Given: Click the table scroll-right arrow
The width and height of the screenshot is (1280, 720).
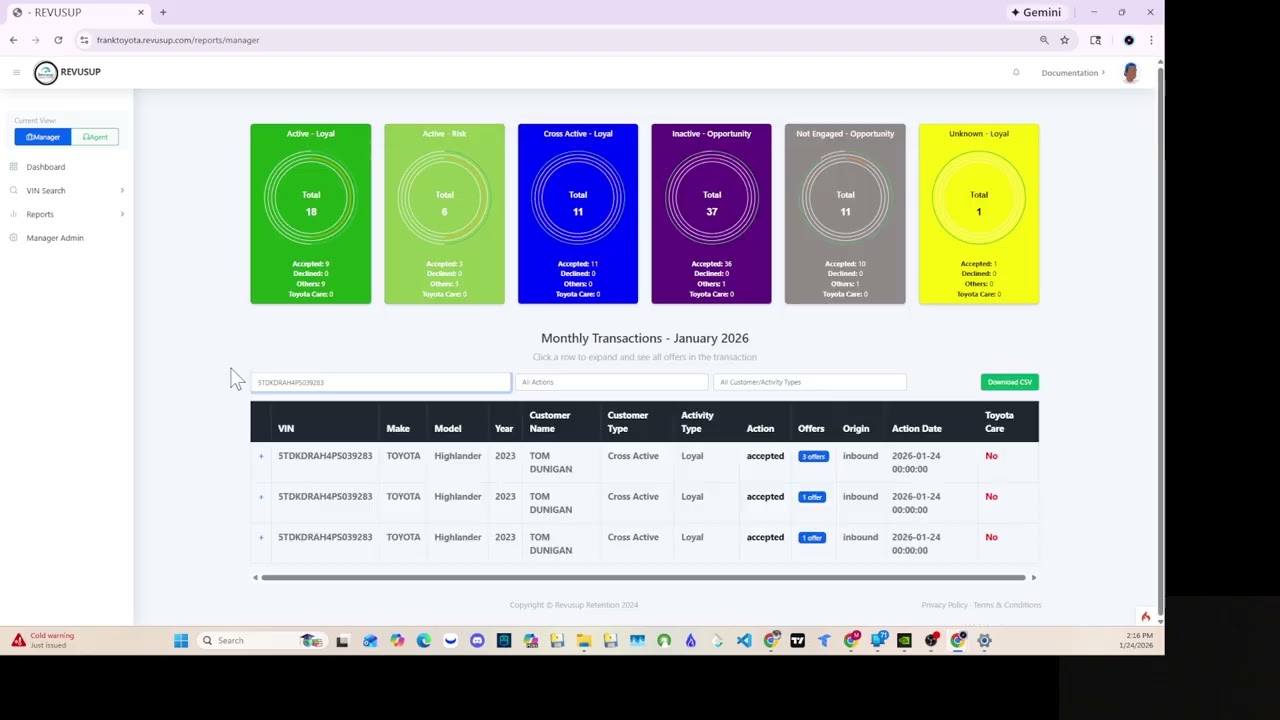Looking at the screenshot, I should pos(1033,577).
